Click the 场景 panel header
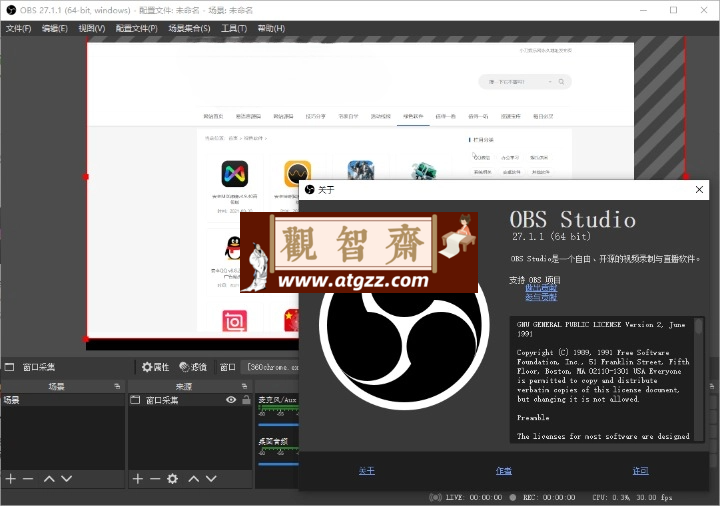 (63, 386)
